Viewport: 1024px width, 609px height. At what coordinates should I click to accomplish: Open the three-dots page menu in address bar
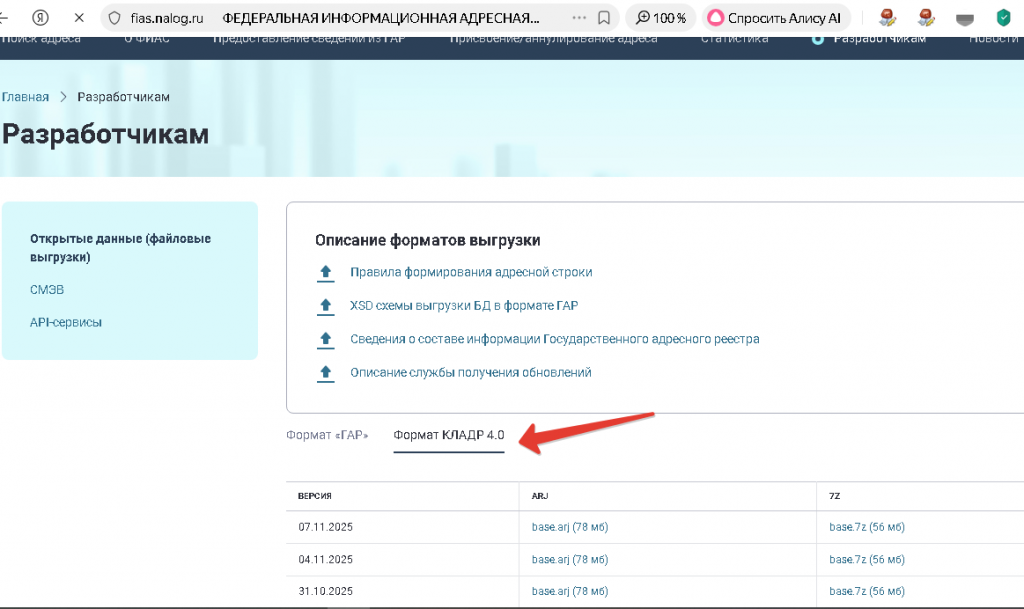(579, 18)
